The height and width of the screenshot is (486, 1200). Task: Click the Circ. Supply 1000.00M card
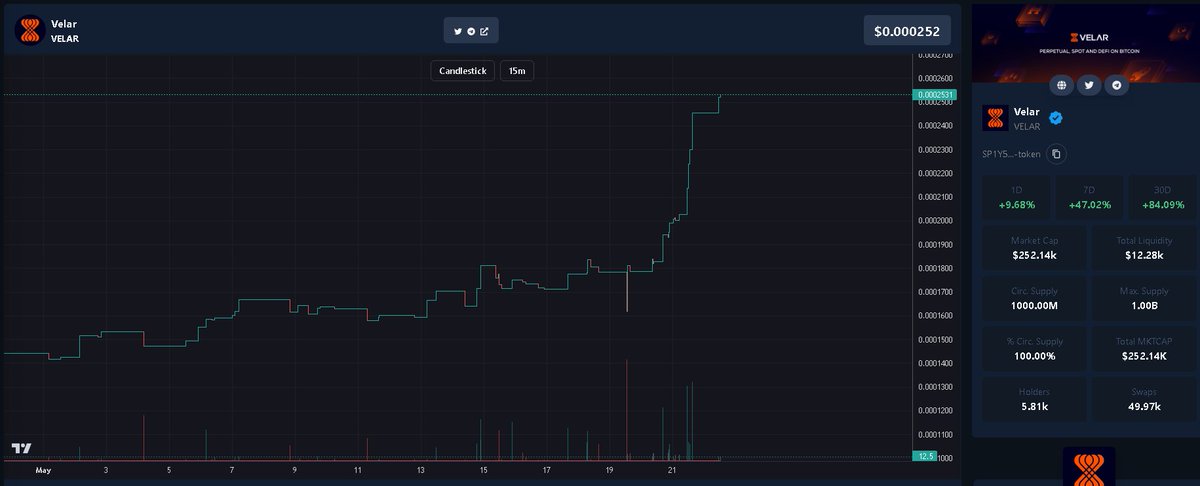pos(1034,298)
